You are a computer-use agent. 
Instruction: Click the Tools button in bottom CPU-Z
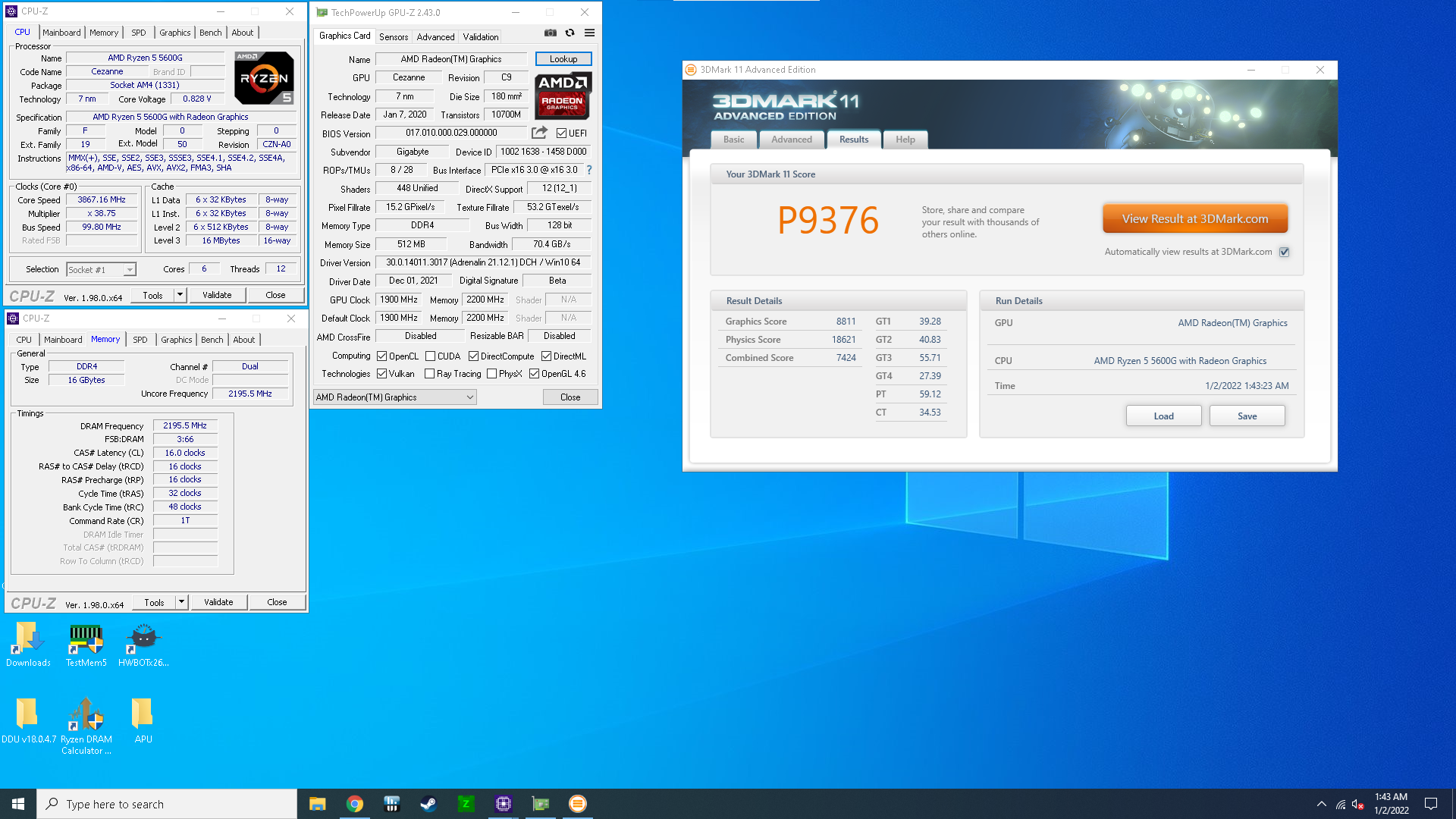154,602
